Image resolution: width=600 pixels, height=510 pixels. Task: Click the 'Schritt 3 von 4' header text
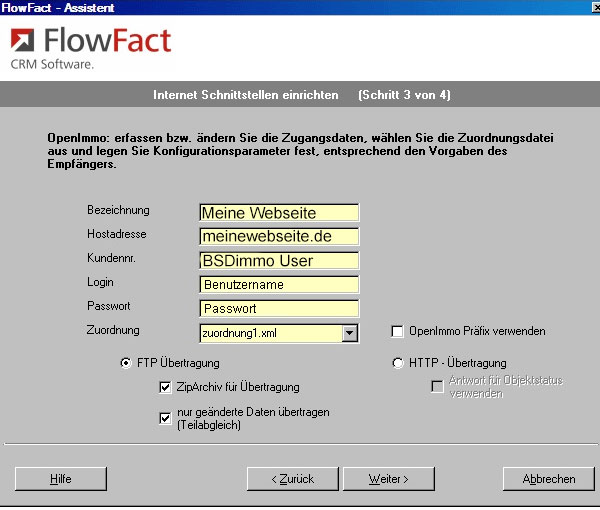pyautogui.click(x=404, y=95)
